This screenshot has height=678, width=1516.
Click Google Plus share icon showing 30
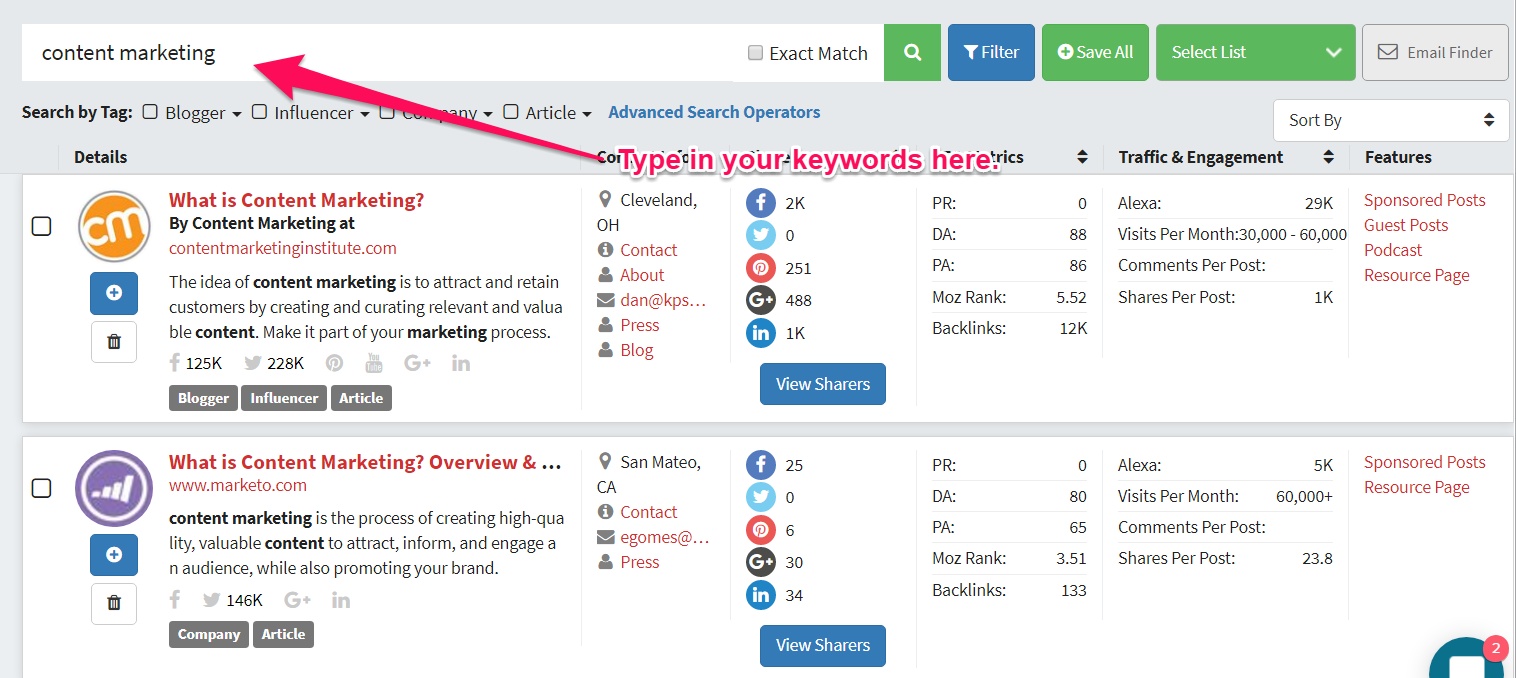coord(761,562)
